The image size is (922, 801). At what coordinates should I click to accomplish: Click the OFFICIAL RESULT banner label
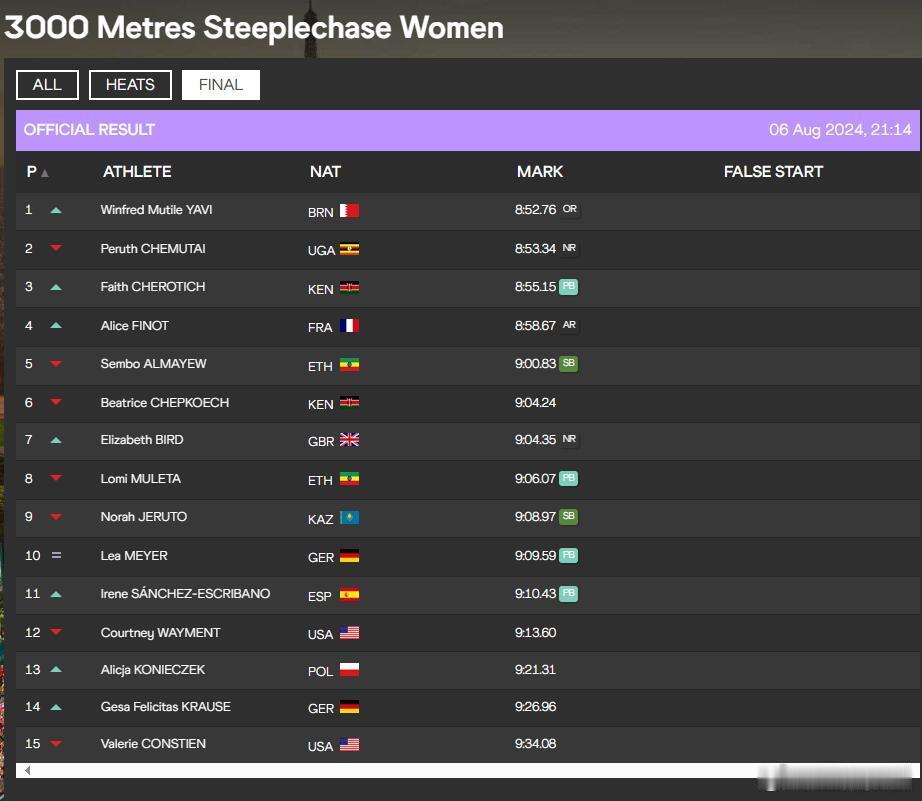click(x=89, y=129)
